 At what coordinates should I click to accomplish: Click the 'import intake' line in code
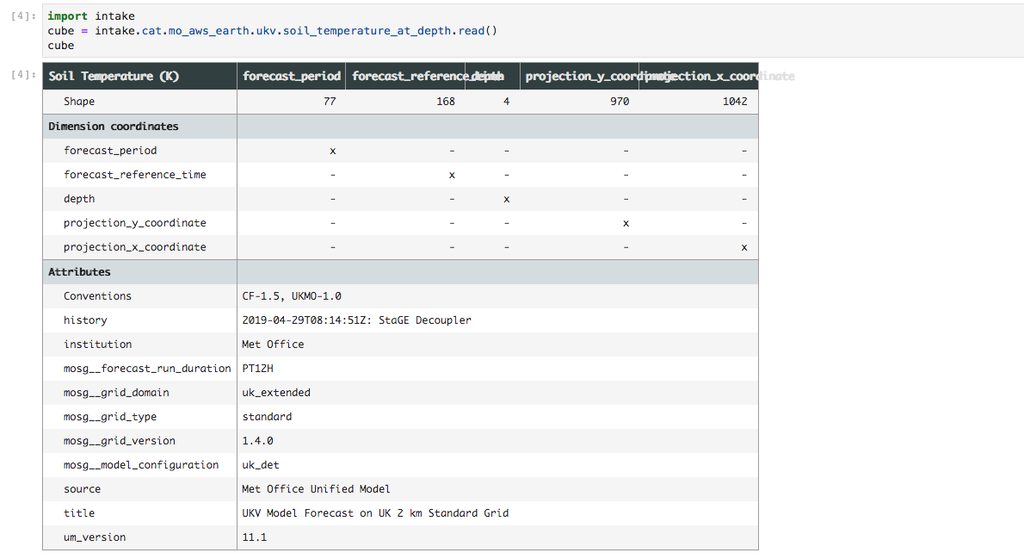91,17
